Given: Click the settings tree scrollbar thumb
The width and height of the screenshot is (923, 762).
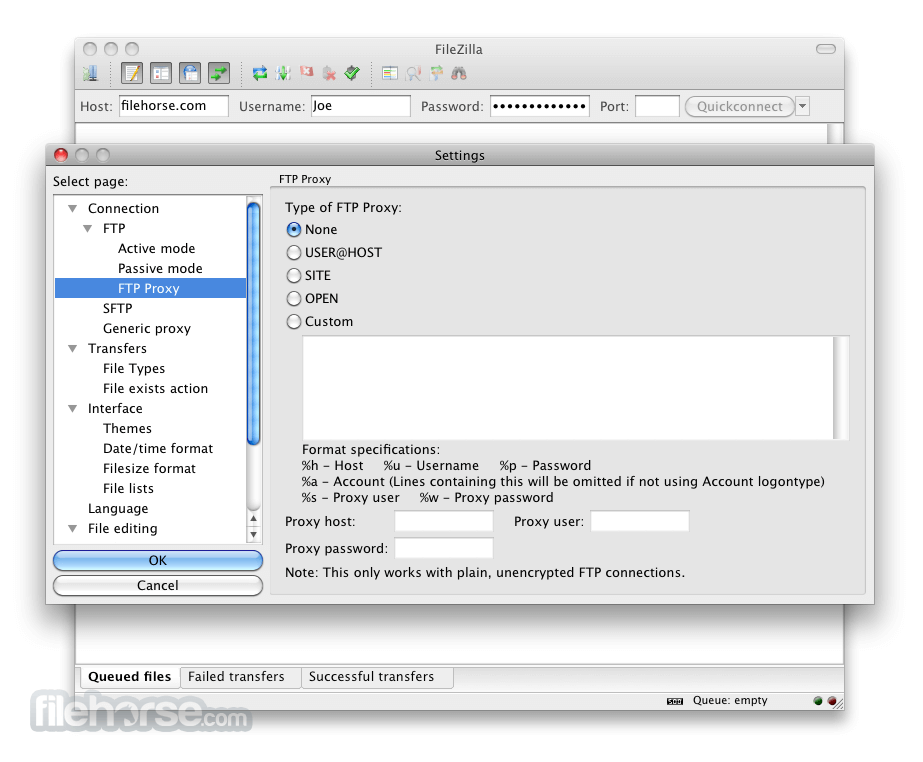Looking at the screenshot, I should (254, 324).
